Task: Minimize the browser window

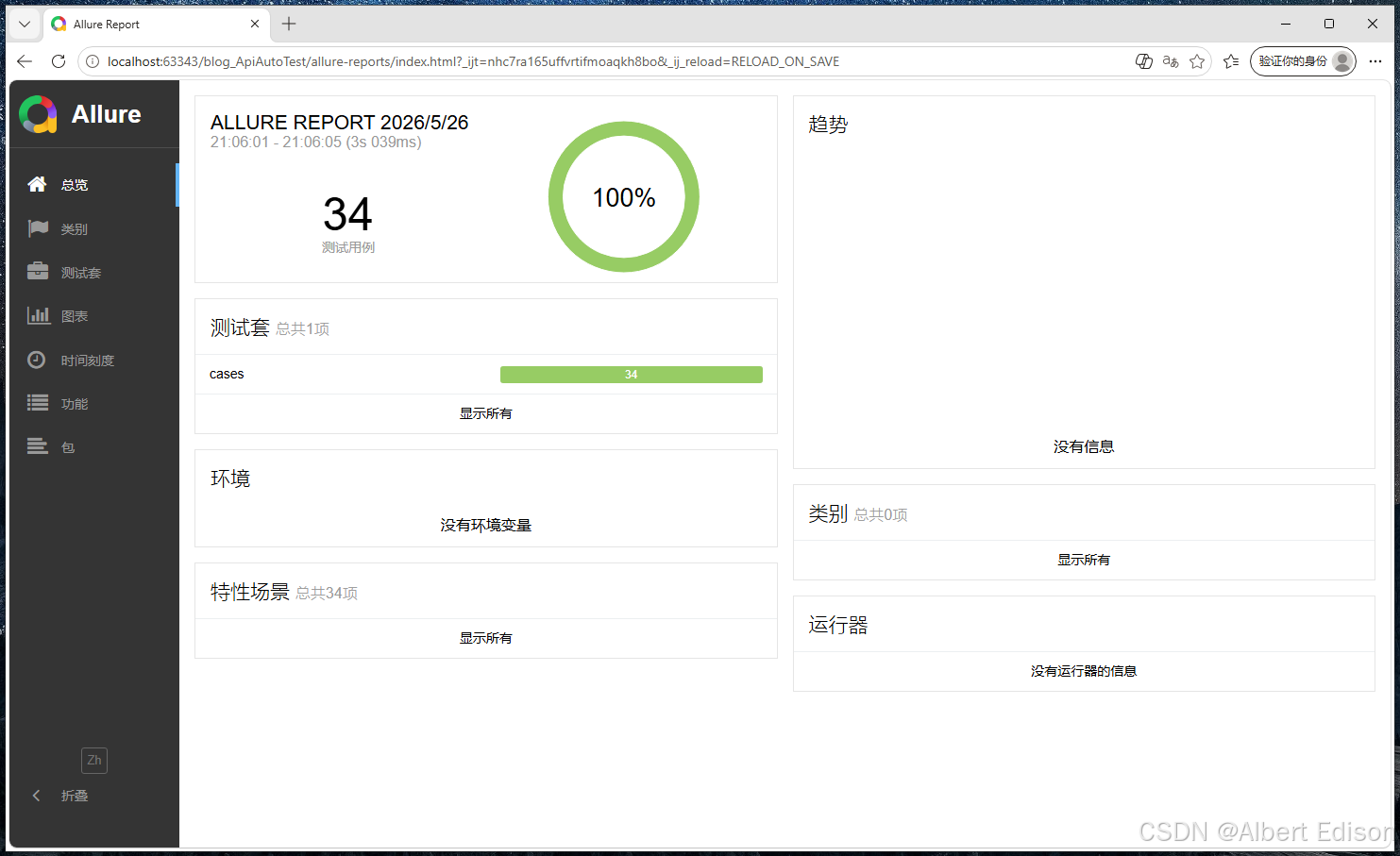Action: pos(1286,24)
